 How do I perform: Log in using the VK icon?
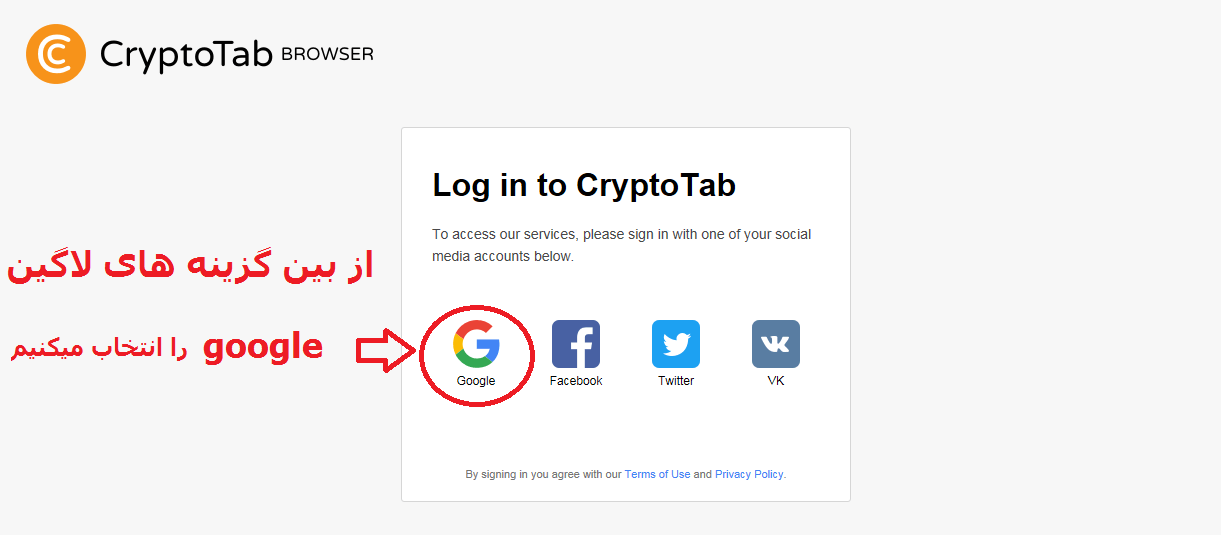[776, 344]
